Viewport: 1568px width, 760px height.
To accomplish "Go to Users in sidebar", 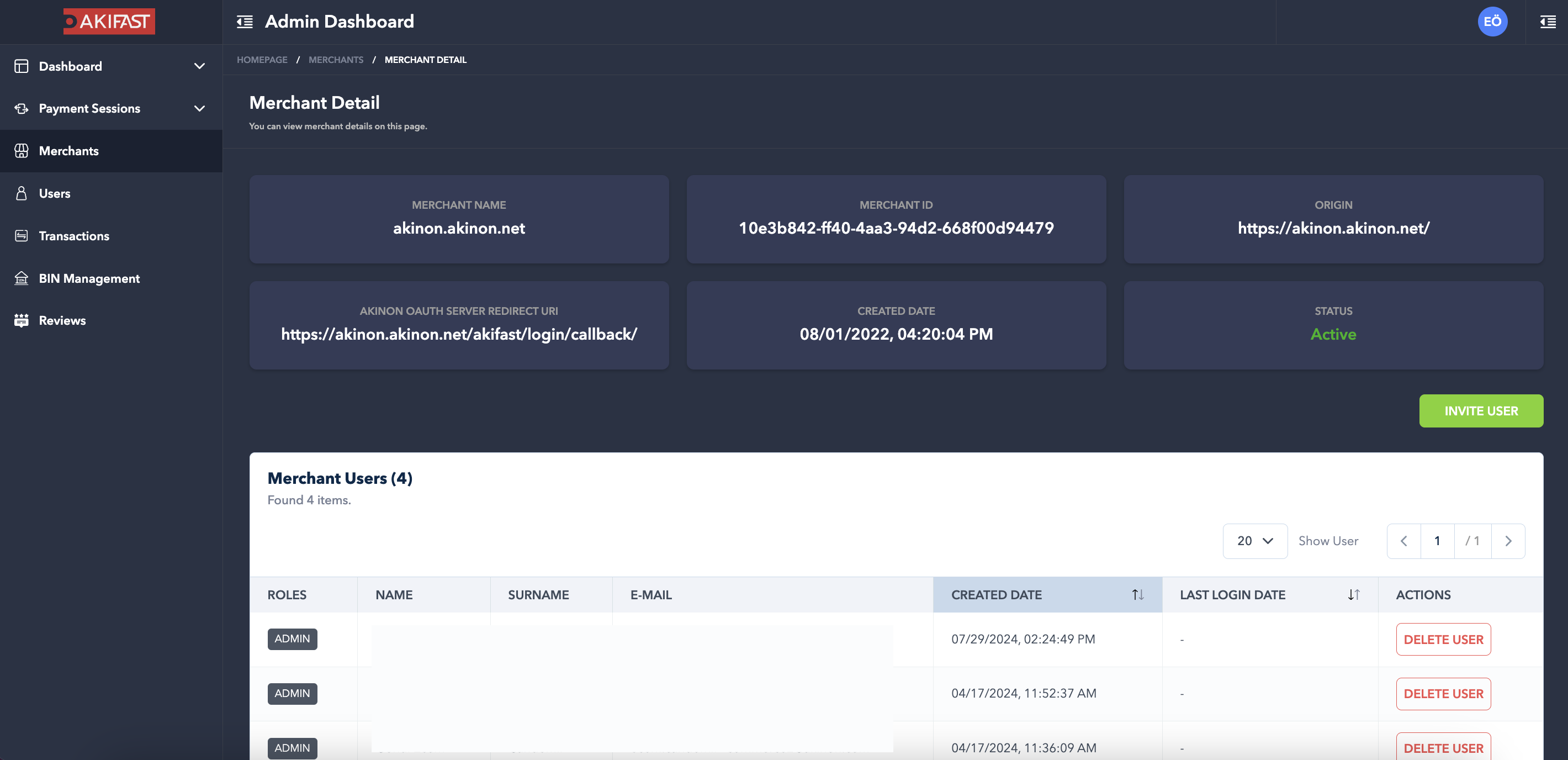I will coord(55,193).
